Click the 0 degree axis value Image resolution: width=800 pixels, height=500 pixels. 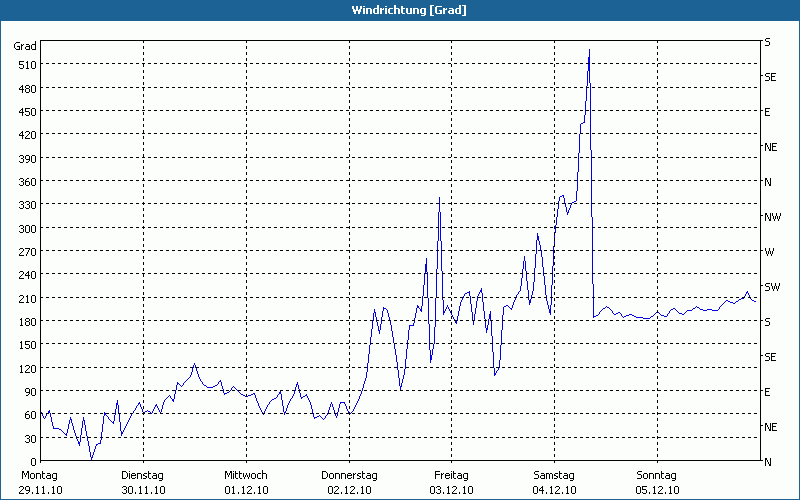34,462
